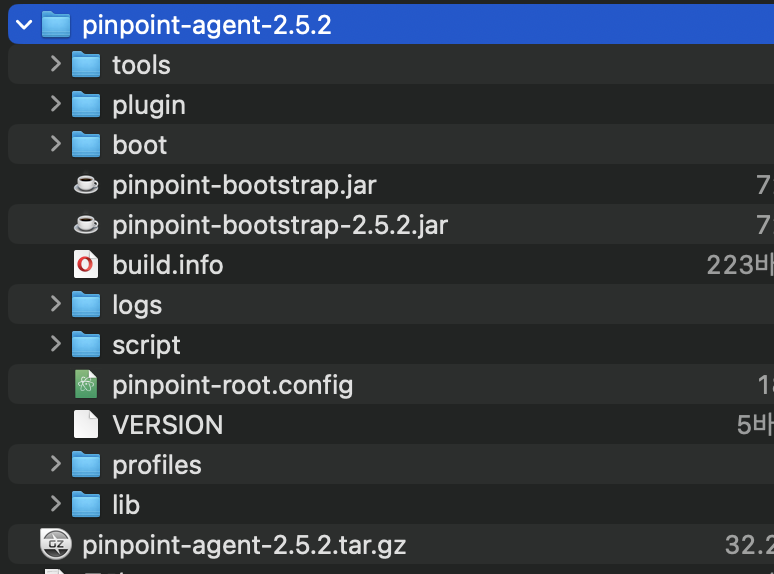This screenshot has width=774, height=574.
Task: Click the plugin folder icon
Action: [86, 105]
